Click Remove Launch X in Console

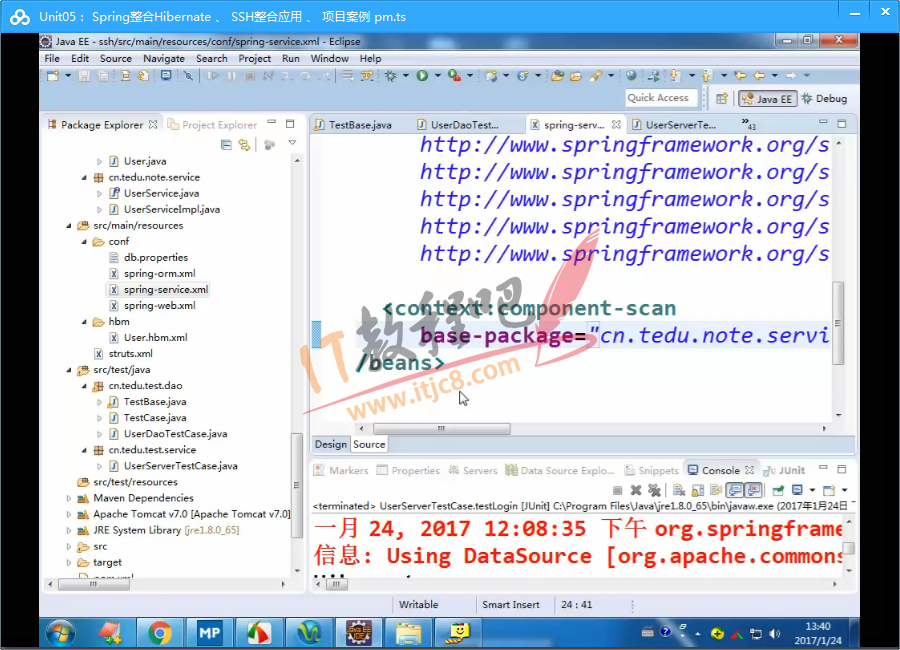636,490
